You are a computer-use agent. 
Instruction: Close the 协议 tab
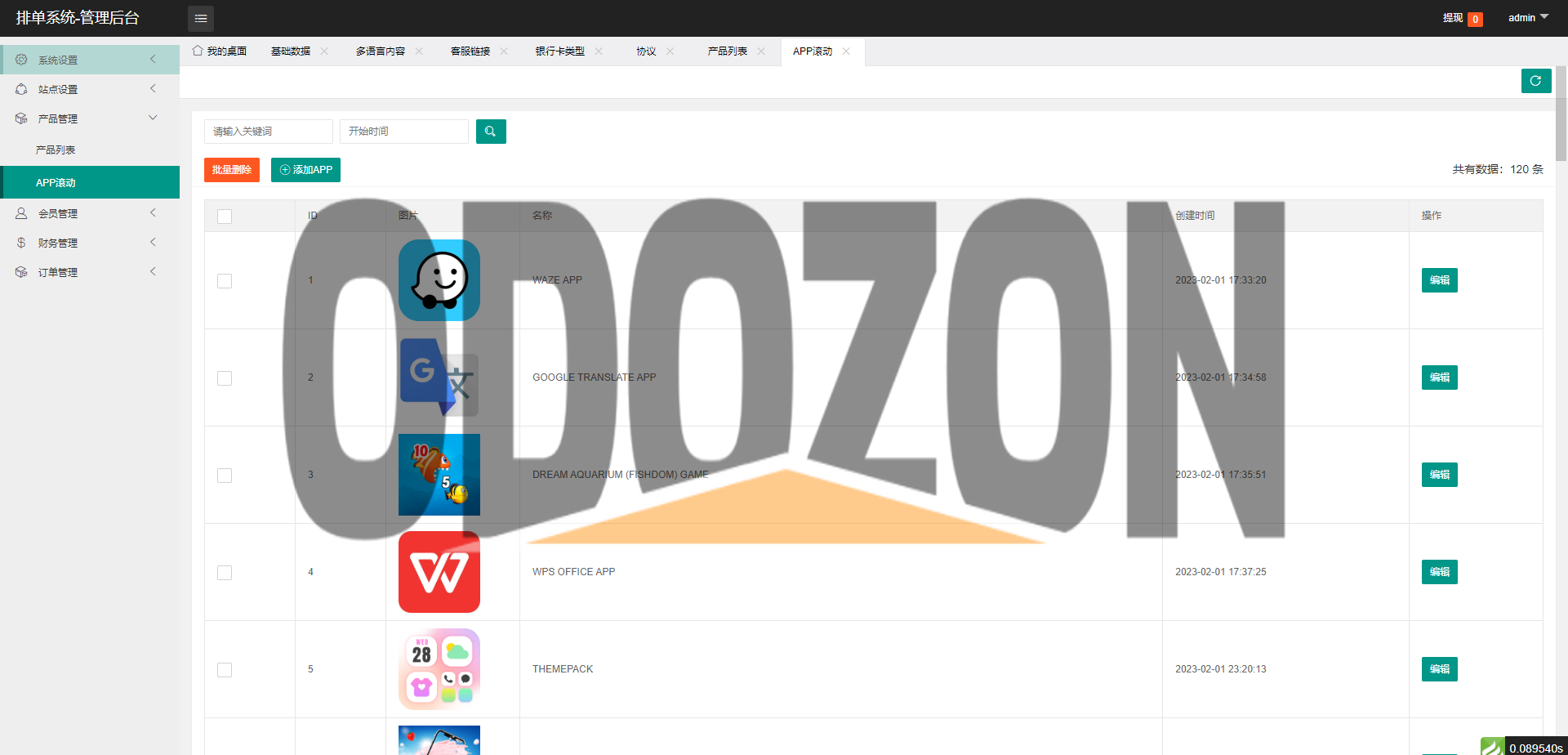tap(670, 51)
